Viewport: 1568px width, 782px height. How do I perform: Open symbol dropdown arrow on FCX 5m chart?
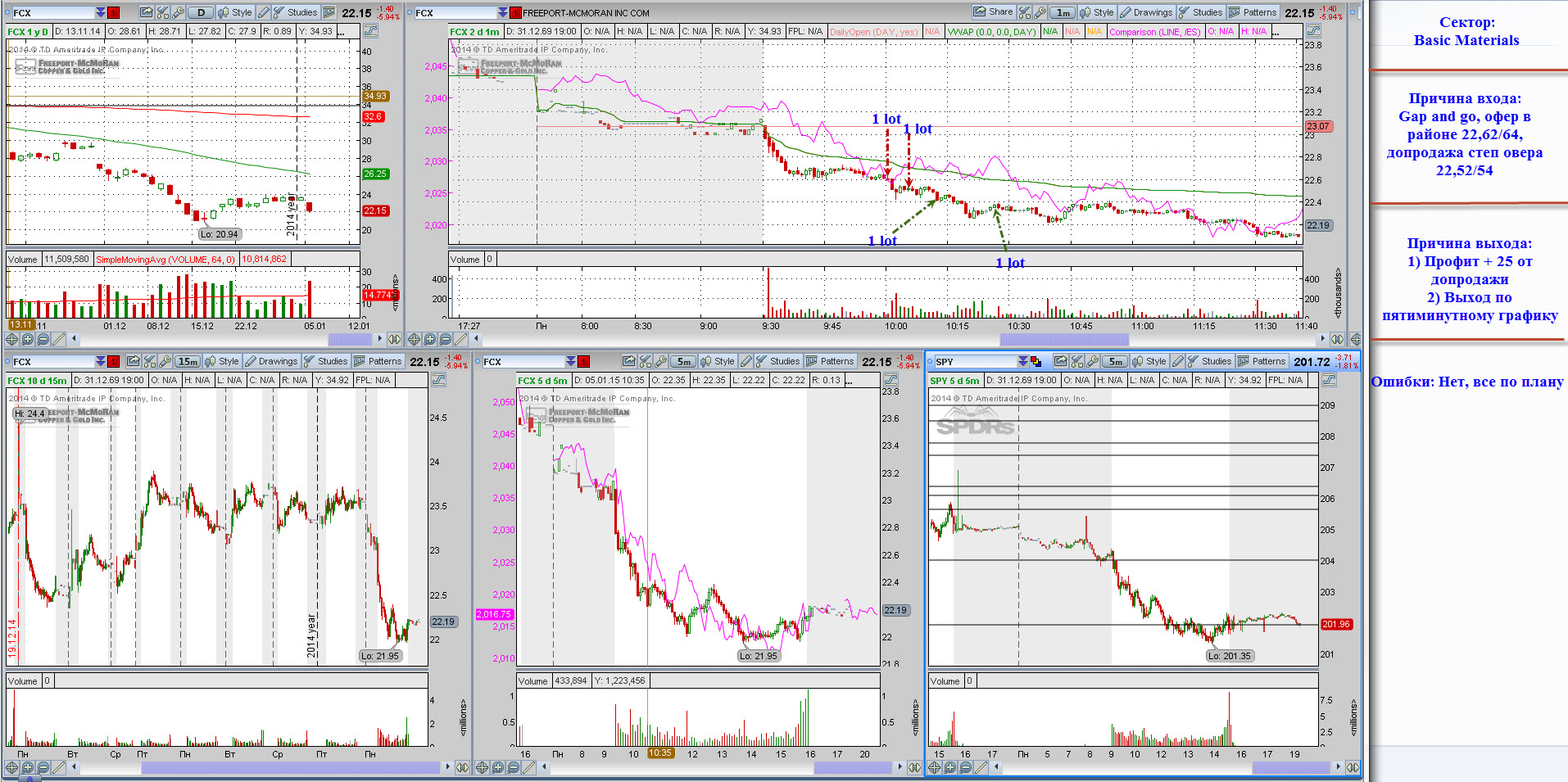click(570, 361)
